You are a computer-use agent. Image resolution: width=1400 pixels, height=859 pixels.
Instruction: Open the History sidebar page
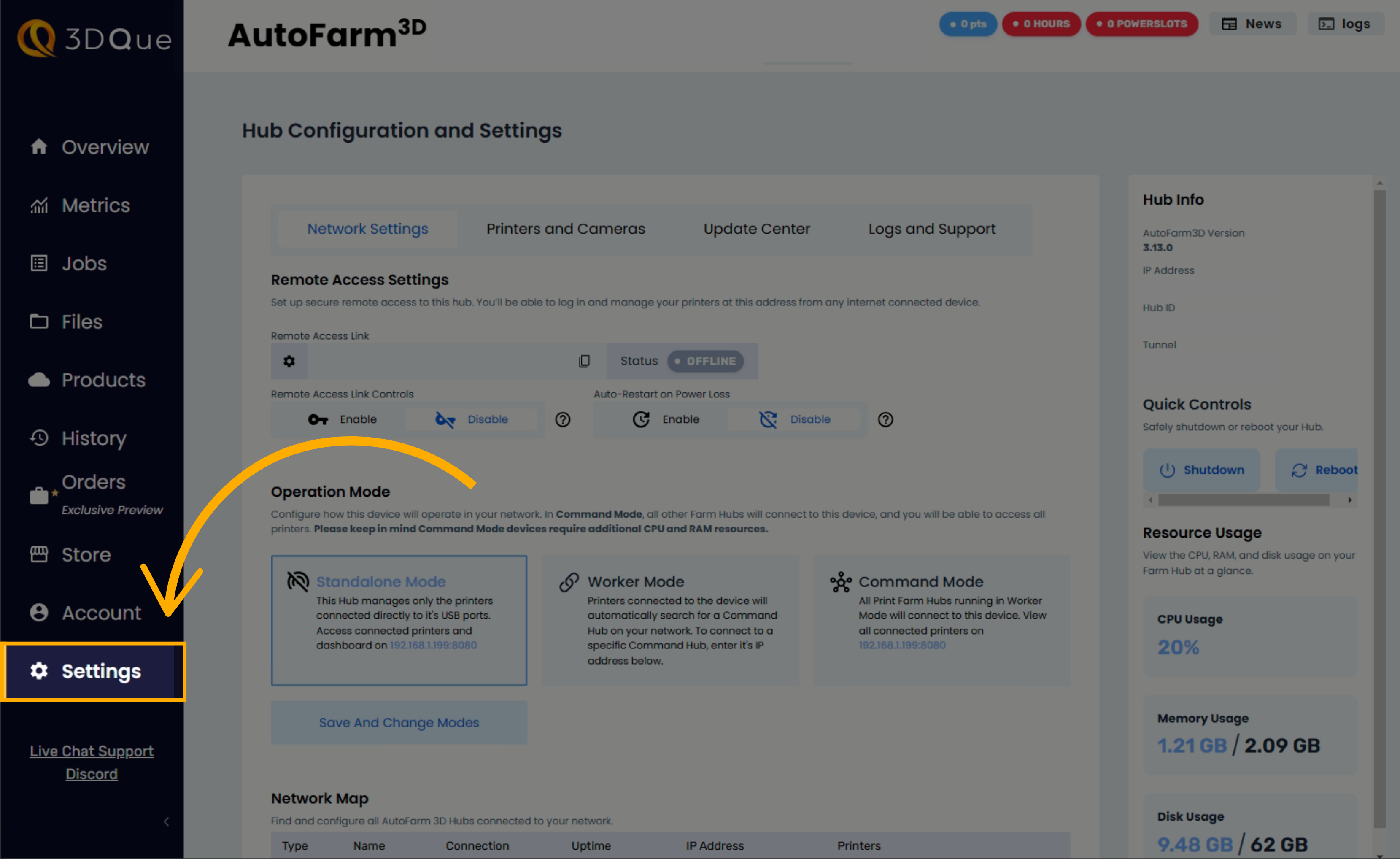(x=94, y=438)
